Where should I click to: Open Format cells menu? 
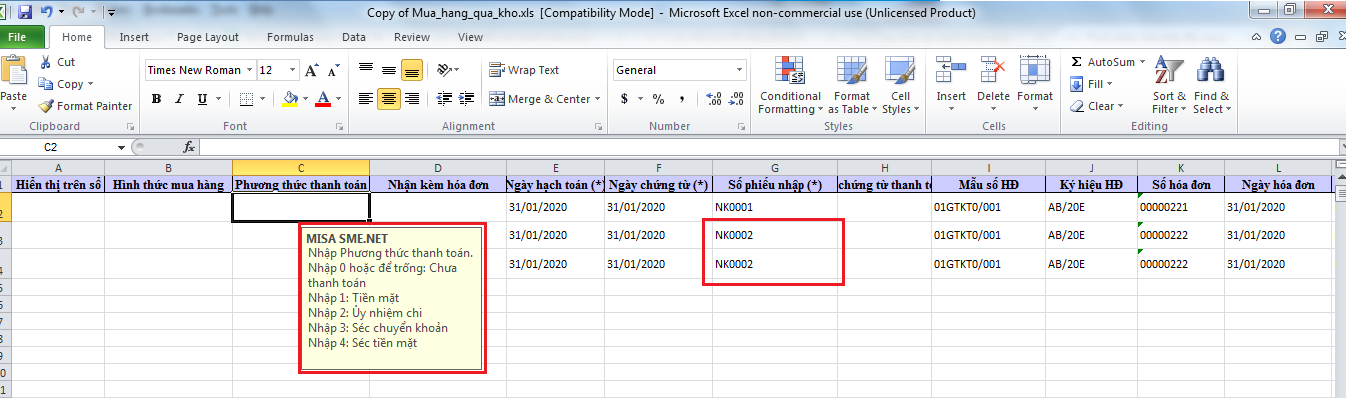pos(1035,80)
